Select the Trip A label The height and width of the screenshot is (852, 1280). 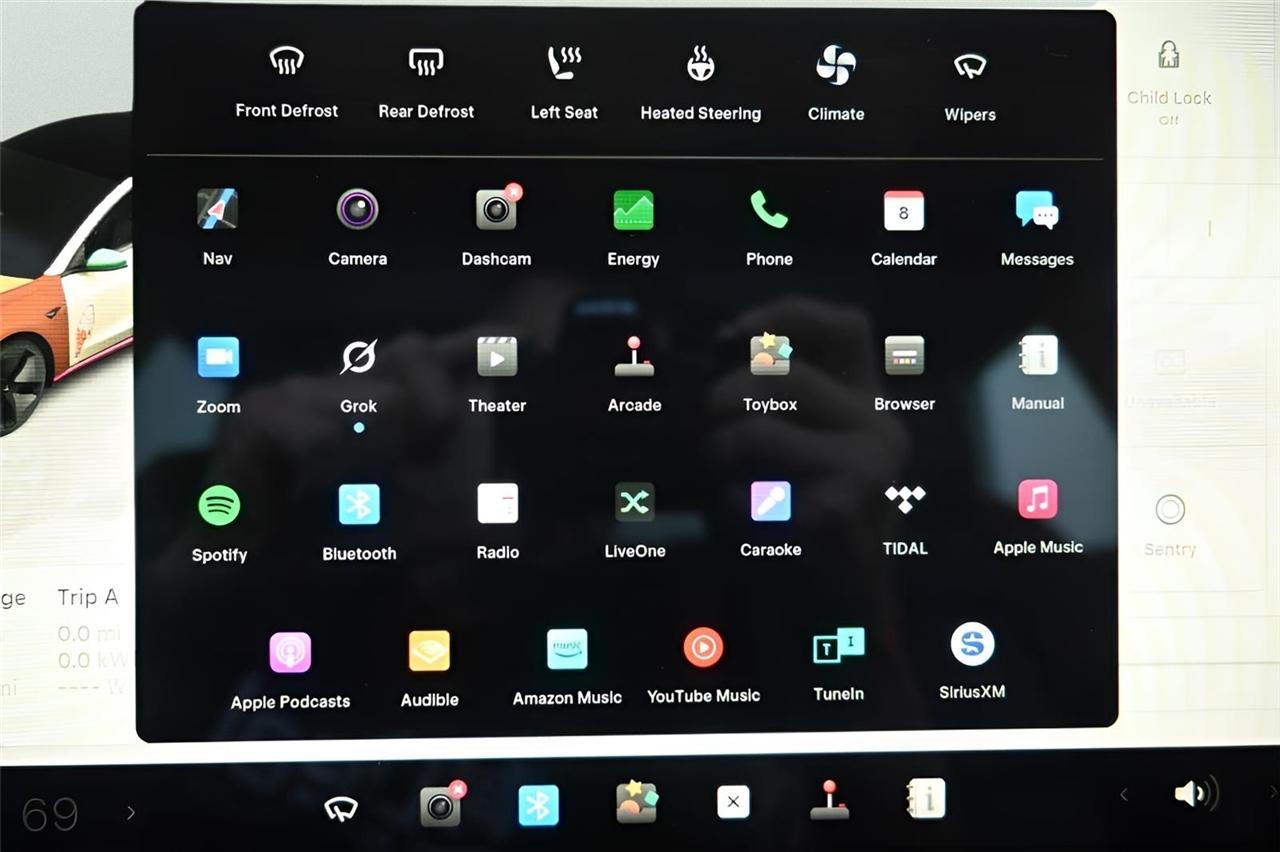click(x=88, y=597)
